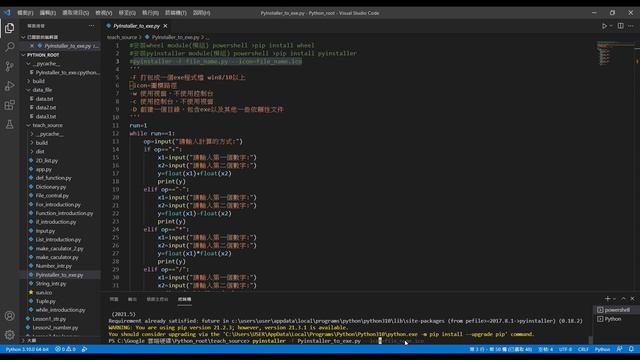Open the second menu (Edit) in menu bar
Image resolution: width=640 pixels, height=360 pixels.
[x=47, y=13]
